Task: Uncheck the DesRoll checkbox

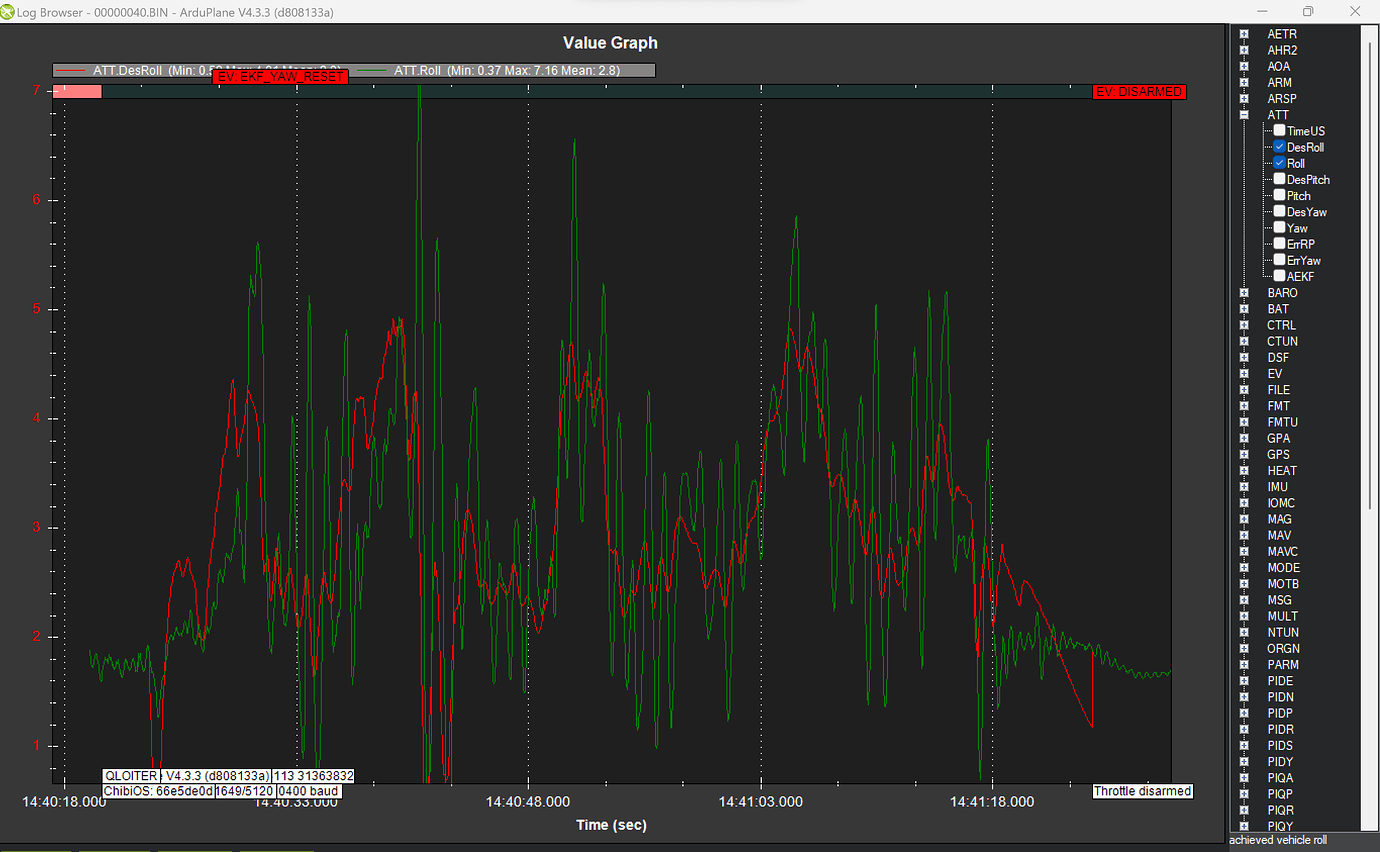Action: [x=1278, y=147]
